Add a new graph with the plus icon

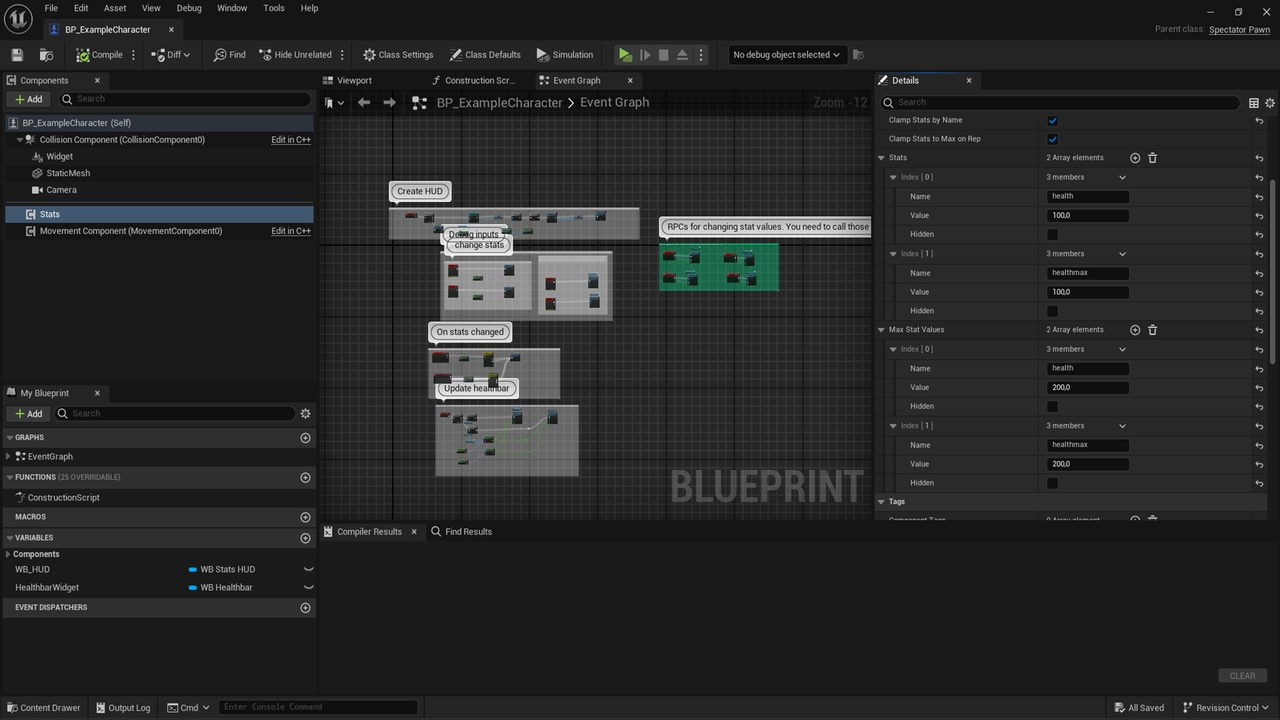click(x=306, y=438)
